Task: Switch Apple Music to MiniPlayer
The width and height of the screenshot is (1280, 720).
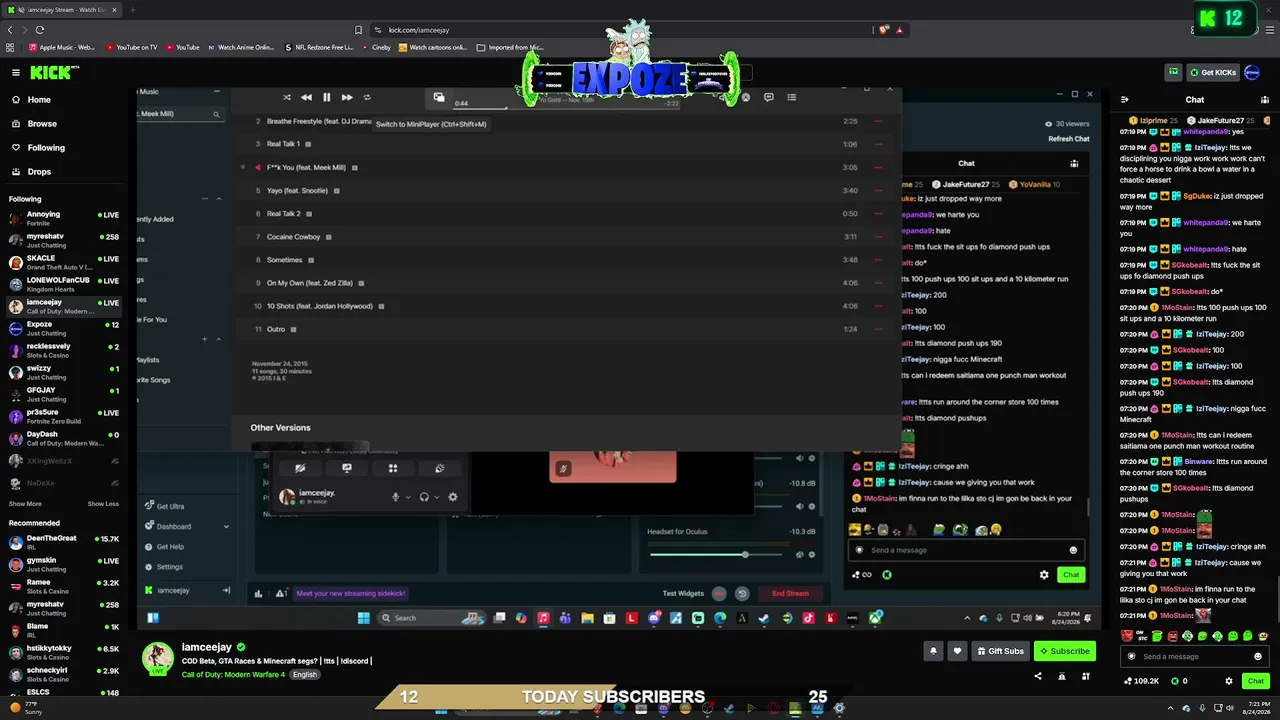Action: (439, 97)
